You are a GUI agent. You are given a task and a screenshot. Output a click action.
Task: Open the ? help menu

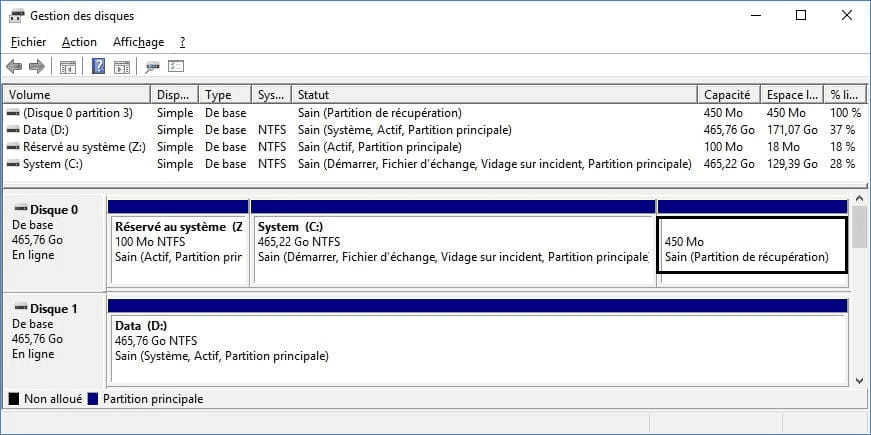tap(182, 42)
